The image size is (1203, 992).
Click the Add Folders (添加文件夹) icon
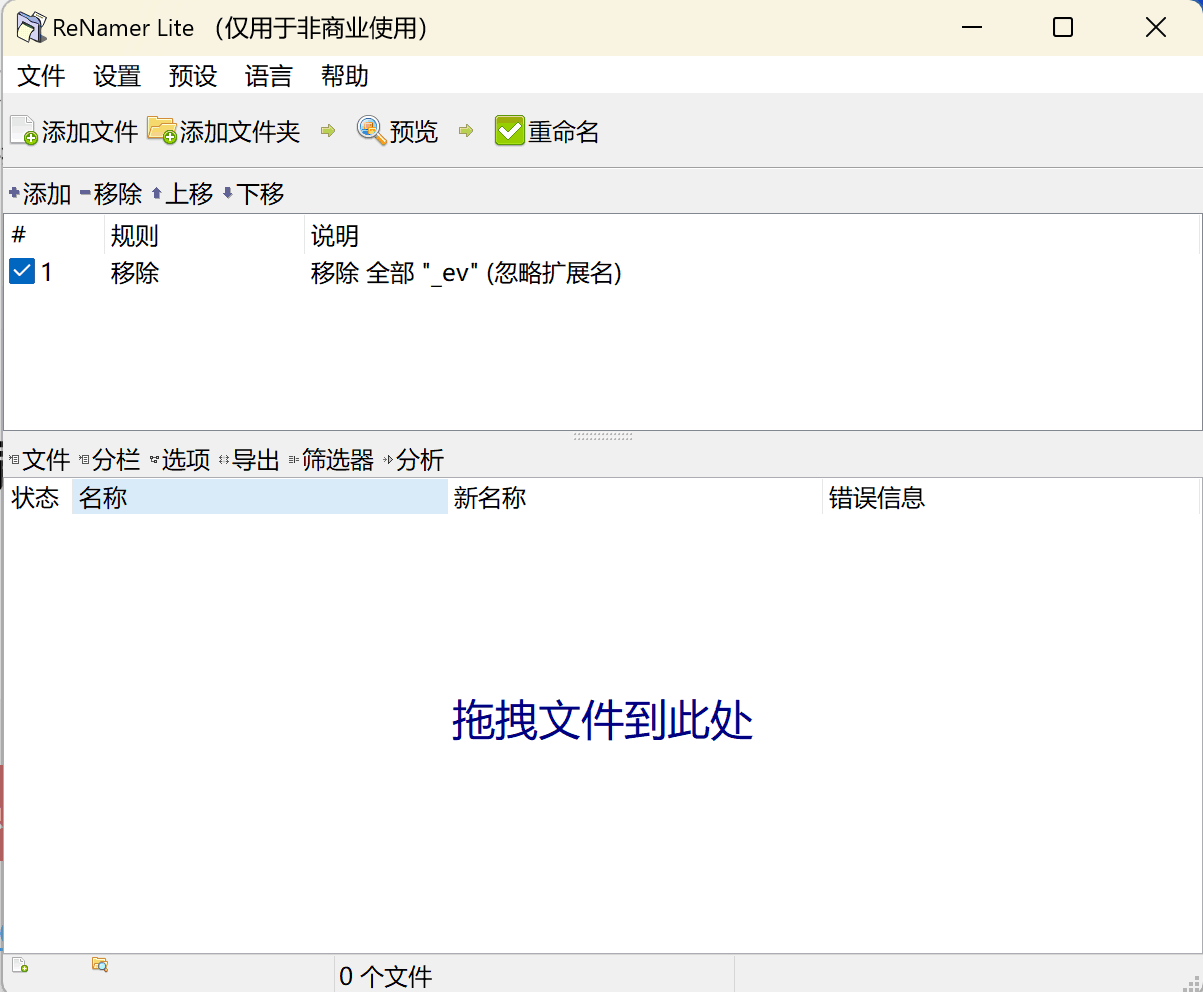point(161,131)
